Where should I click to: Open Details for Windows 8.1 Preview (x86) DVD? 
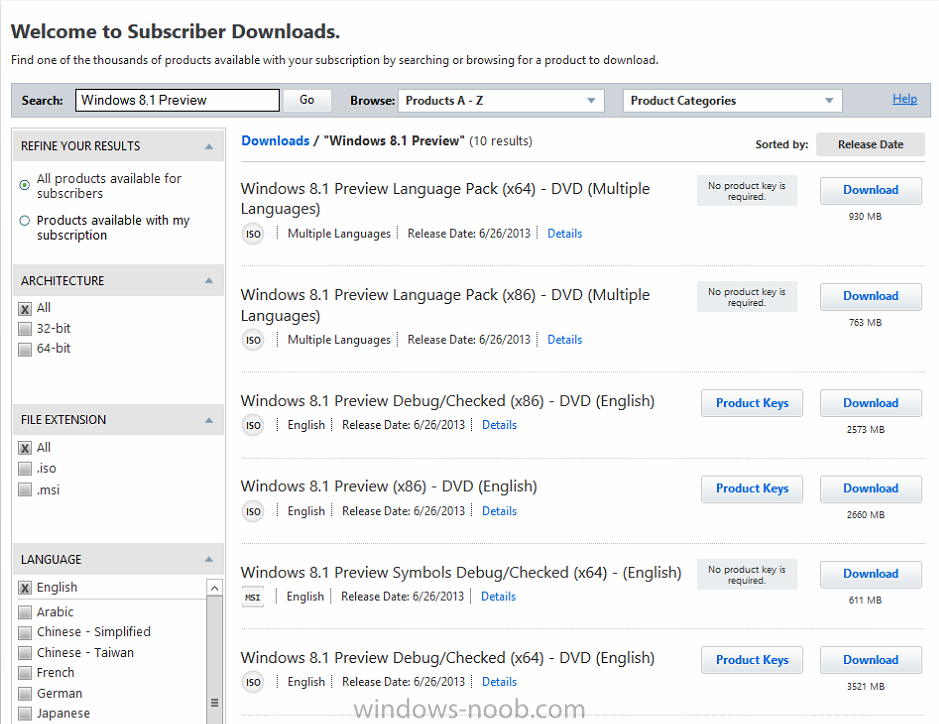(499, 511)
